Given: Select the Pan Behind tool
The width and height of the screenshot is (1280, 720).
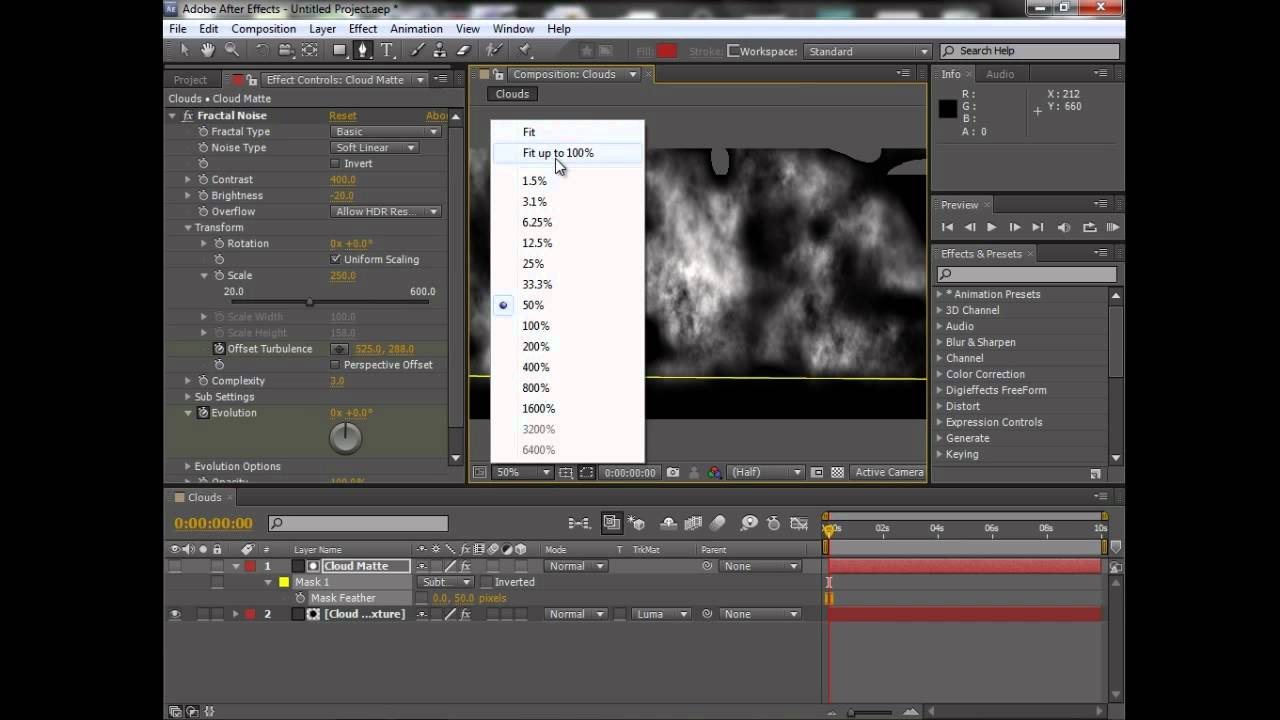Looking at the screenshot, I should [x=310, y=50].
